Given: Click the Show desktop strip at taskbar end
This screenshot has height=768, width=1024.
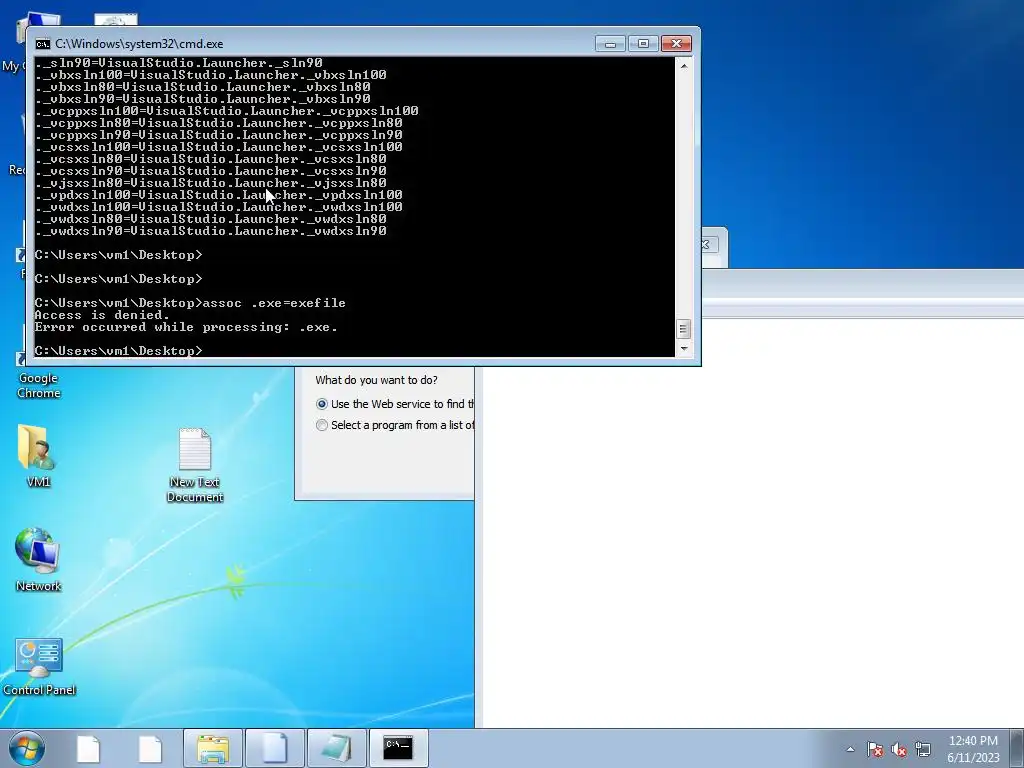Looking at the screenshot, I should pos(1017,748).
